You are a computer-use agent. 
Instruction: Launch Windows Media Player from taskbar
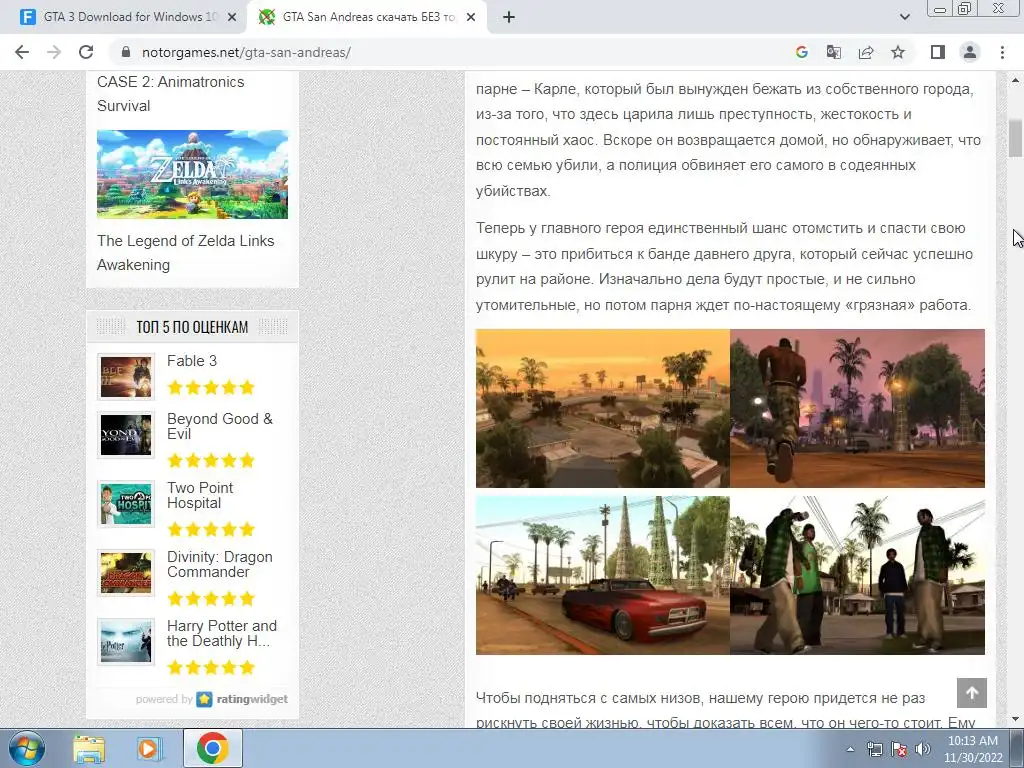[149, 748]
